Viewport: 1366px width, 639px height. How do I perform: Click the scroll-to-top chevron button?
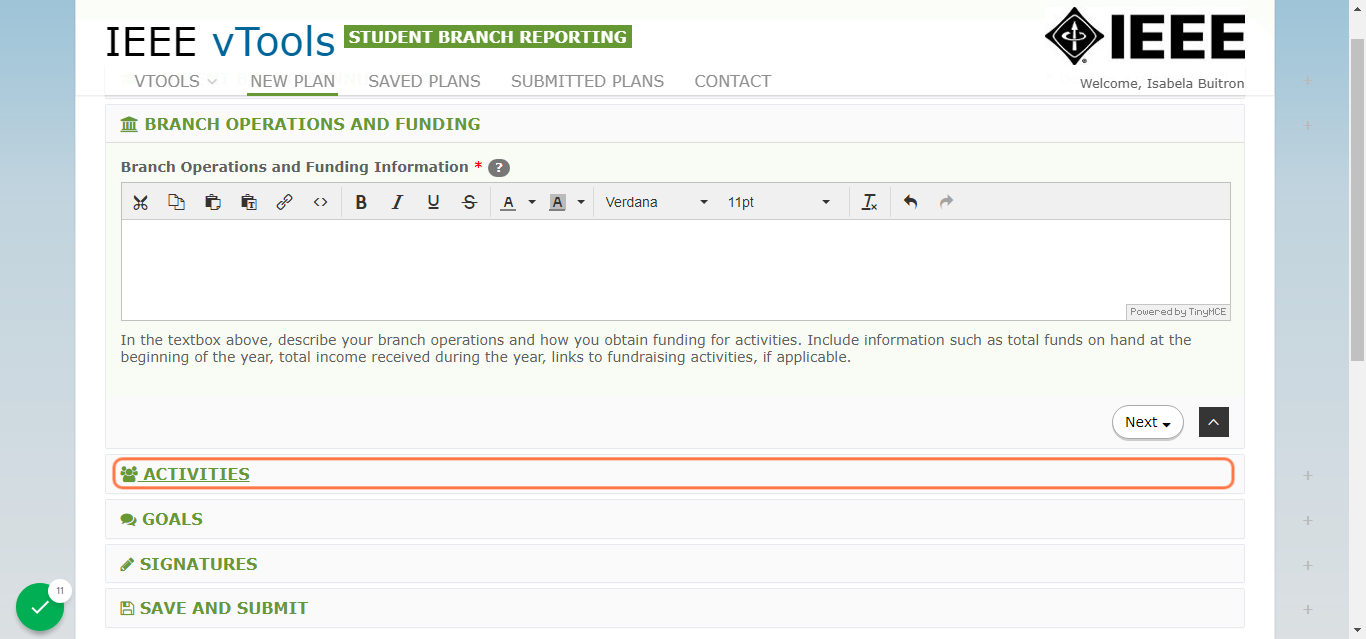click(1213, 422)
